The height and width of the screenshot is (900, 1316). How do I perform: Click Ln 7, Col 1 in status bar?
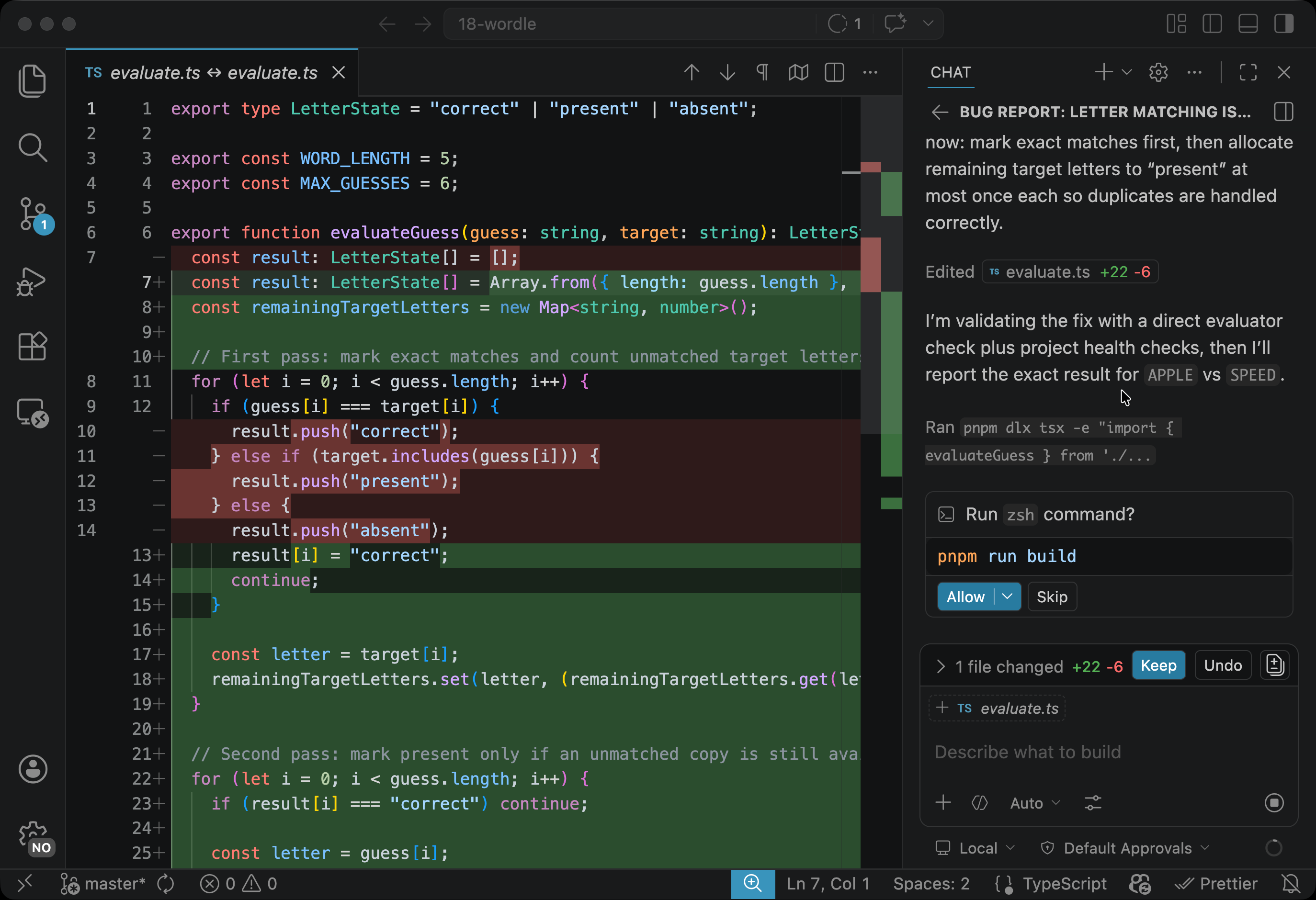pos(828,884)
